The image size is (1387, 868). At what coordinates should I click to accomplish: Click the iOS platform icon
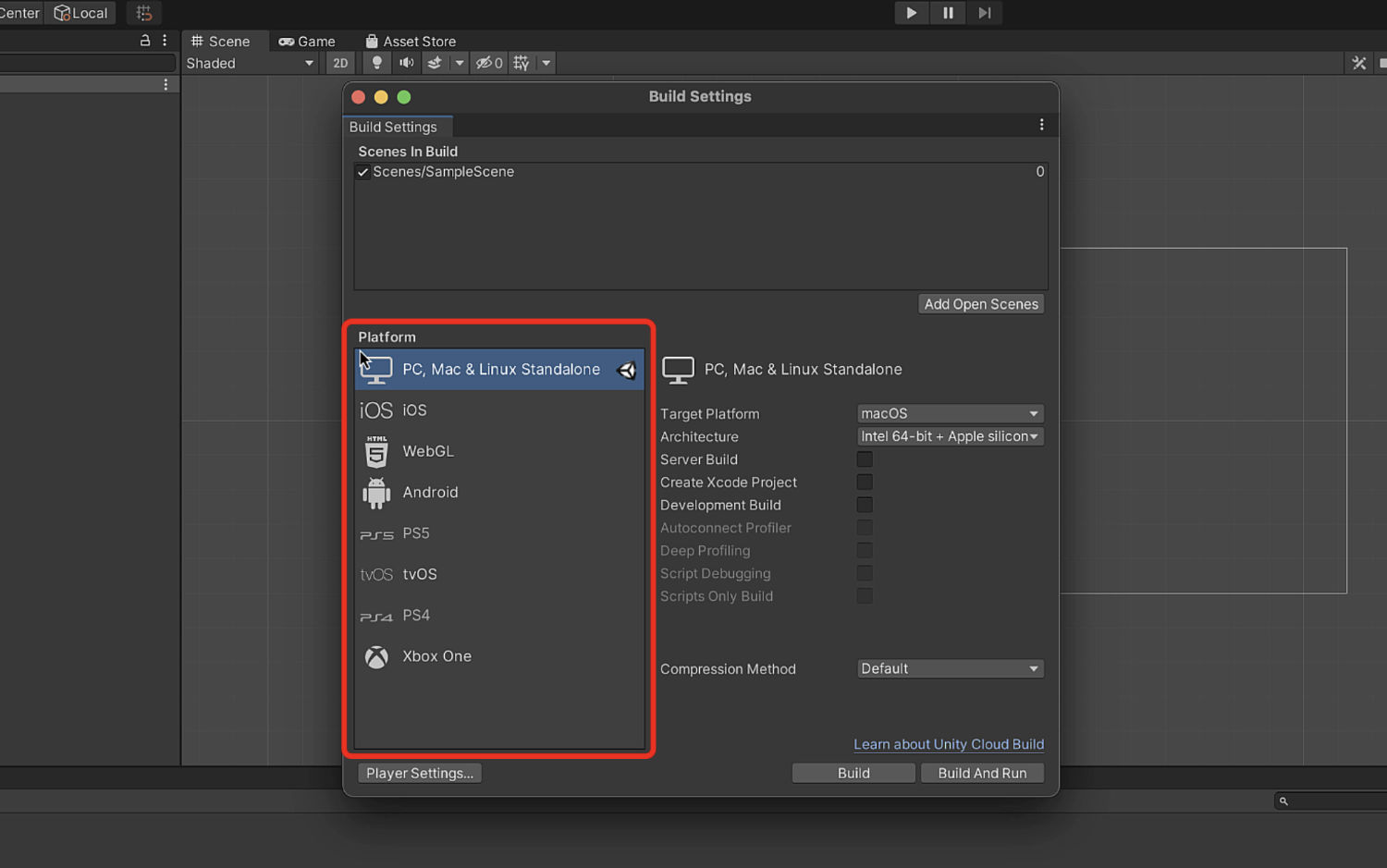[376, 410]
